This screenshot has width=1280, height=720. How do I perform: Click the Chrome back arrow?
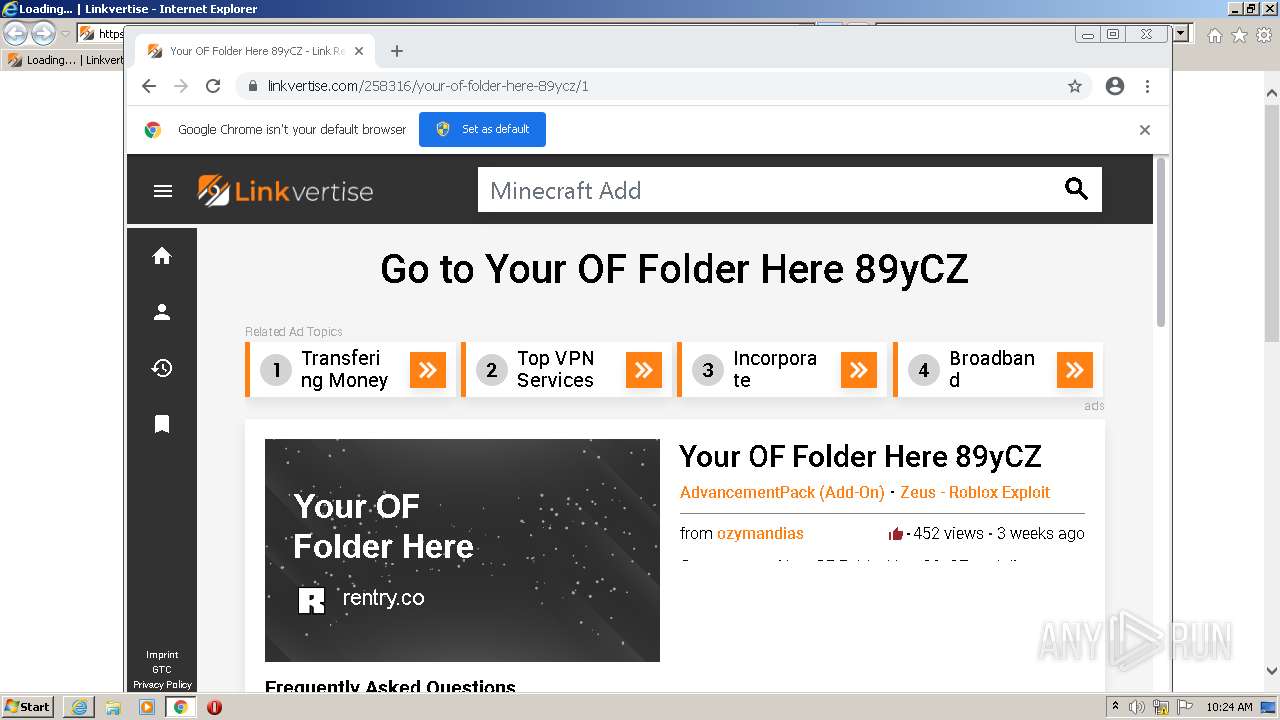click(149, 86)
